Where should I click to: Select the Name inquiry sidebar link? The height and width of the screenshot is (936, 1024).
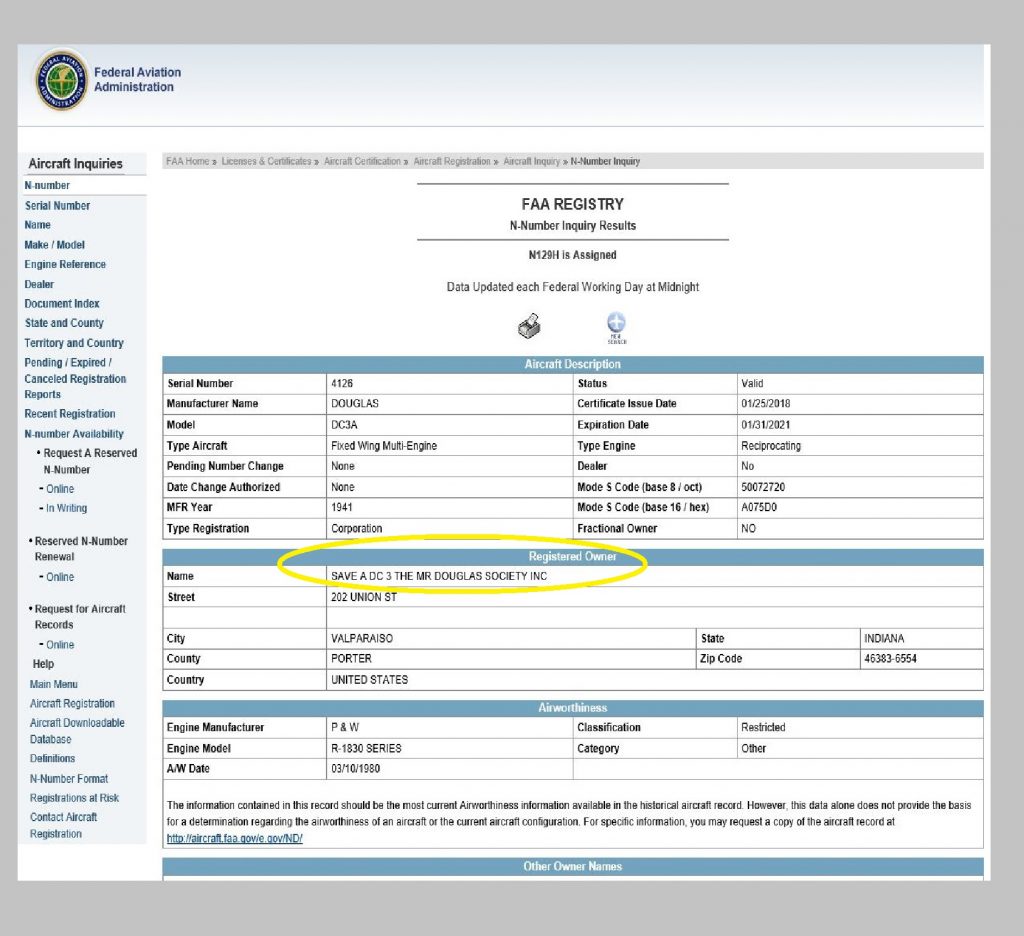37,225
